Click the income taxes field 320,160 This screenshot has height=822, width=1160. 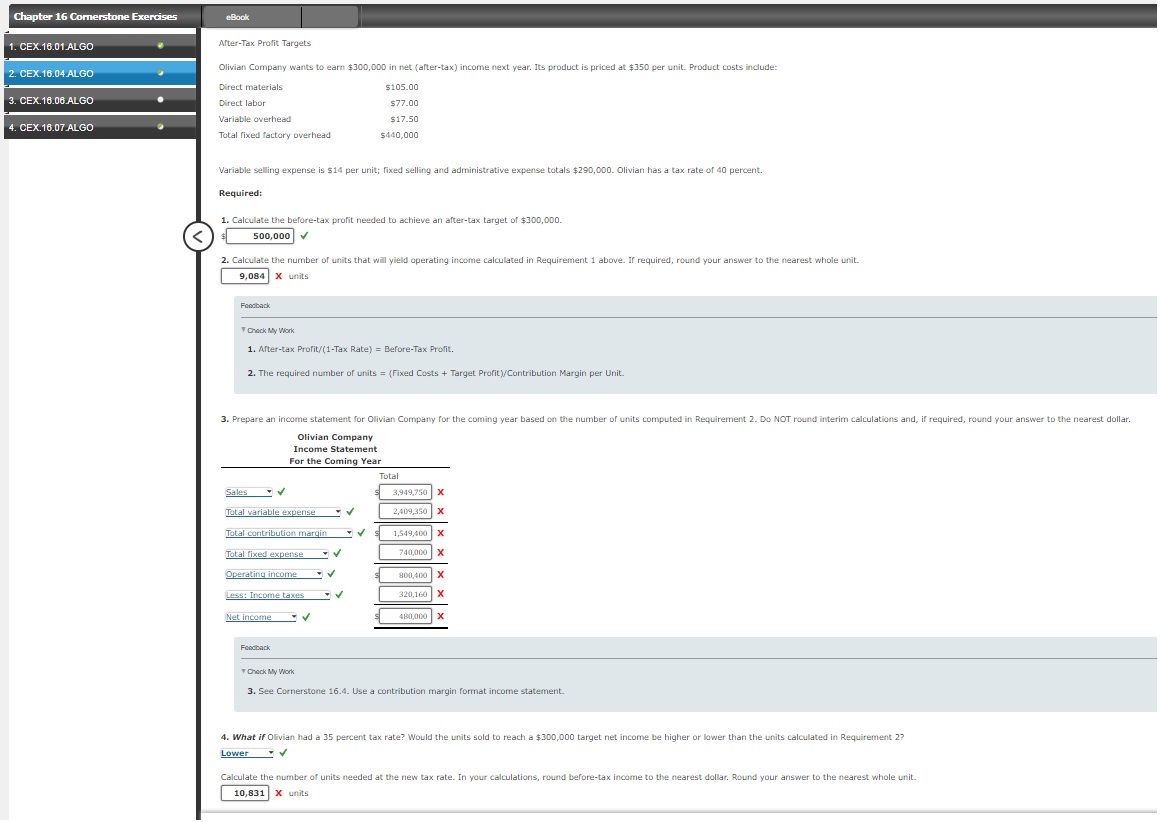pos(405,594)
